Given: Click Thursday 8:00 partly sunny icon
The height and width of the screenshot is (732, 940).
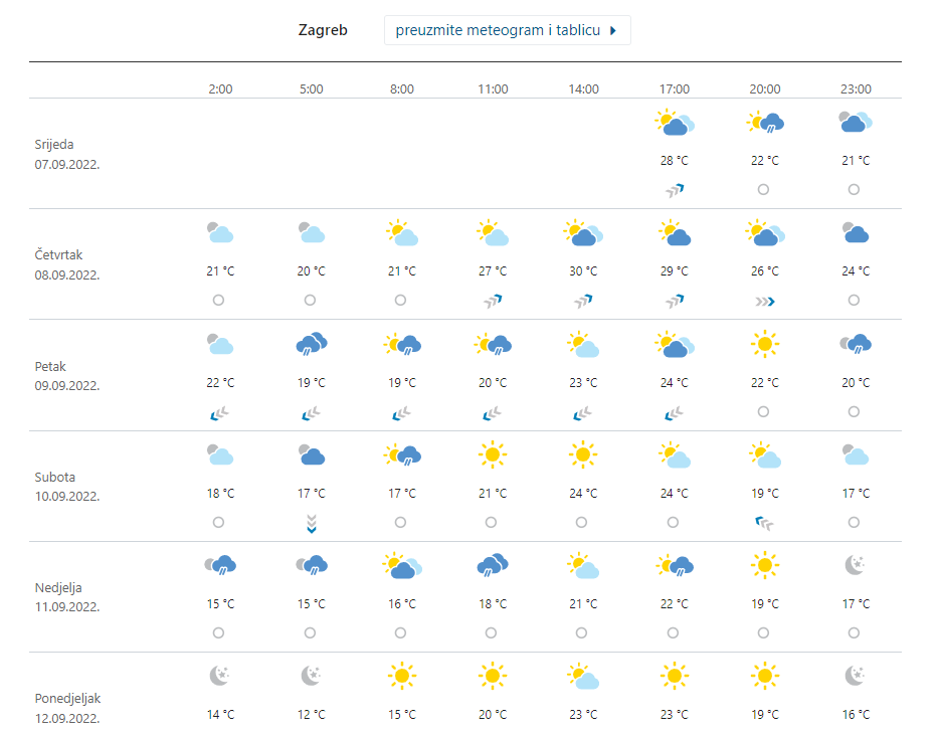Looking at the screenshot, I should [402, 235].
